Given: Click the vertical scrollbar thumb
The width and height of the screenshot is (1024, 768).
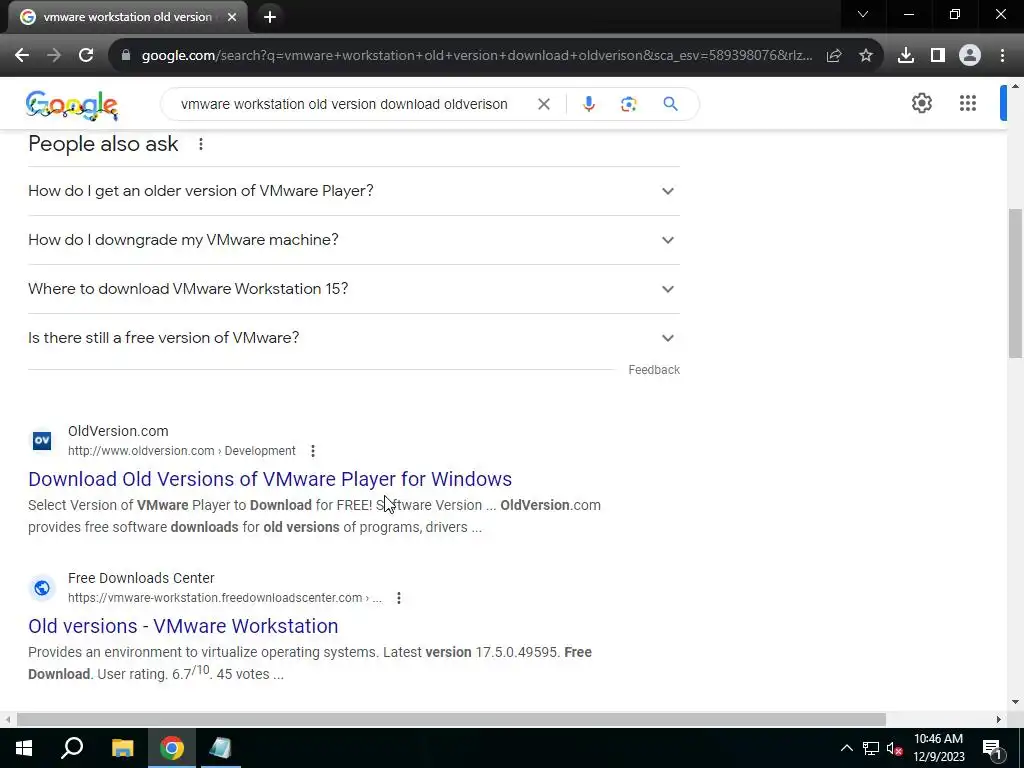Looking at the screenshot, I should click(x=1015, y=283).
